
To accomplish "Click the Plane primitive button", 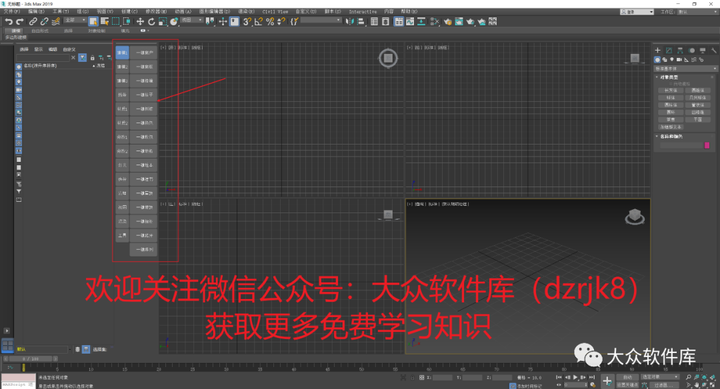I will [x=698, y=119].
